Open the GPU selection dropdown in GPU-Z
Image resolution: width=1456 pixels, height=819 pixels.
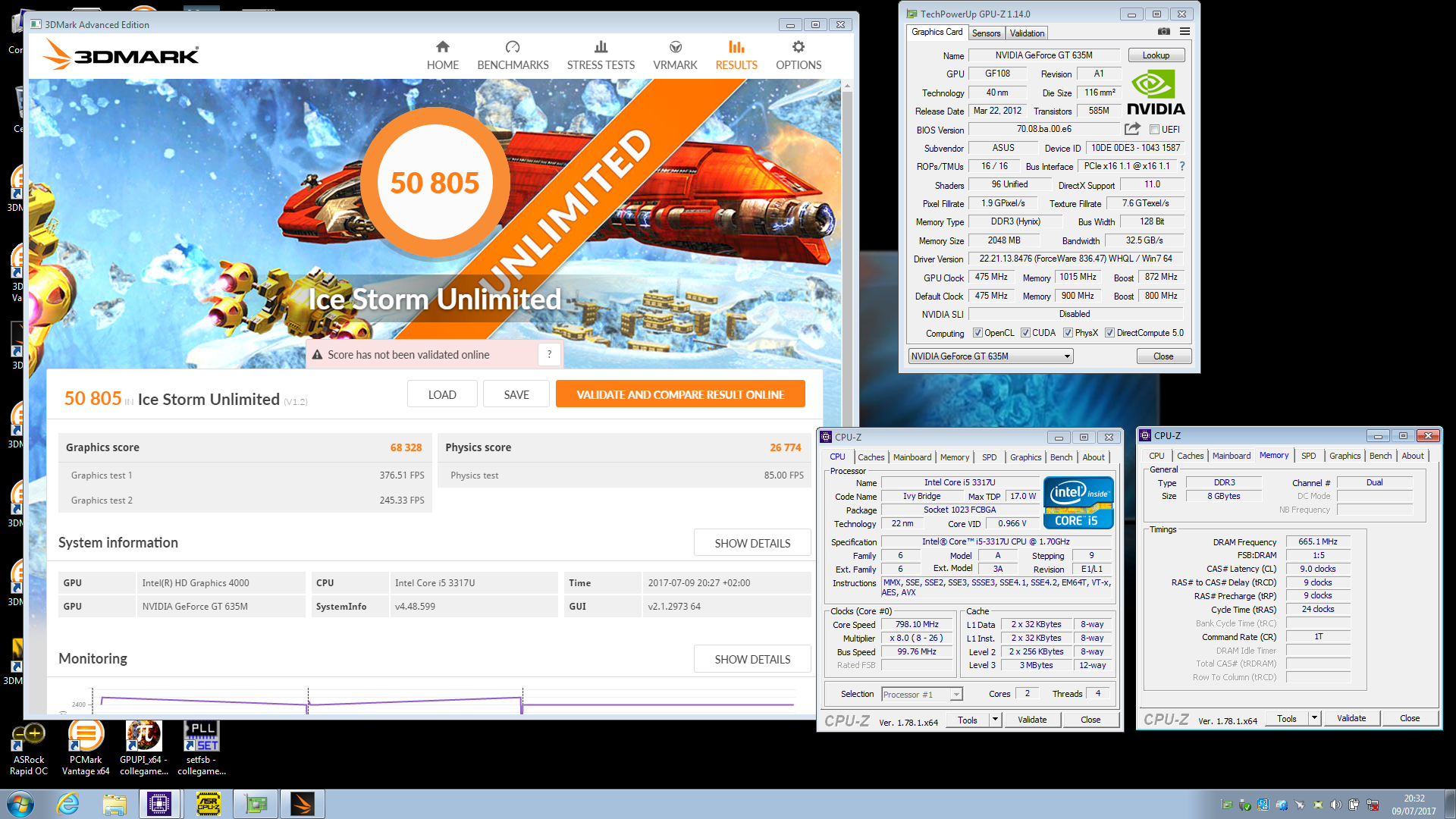click(x=990, y=356)
